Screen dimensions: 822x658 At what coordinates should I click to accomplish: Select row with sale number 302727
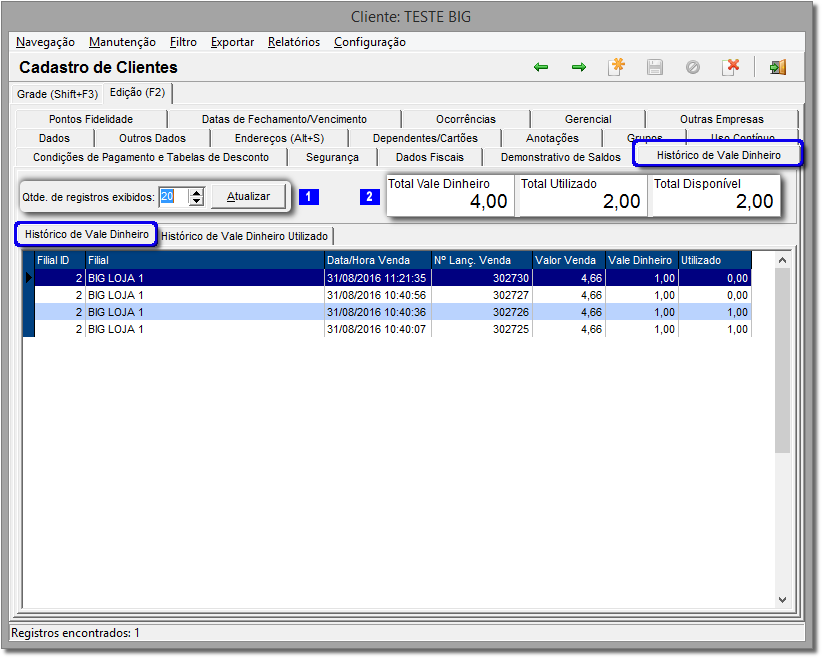coord(393,295)
